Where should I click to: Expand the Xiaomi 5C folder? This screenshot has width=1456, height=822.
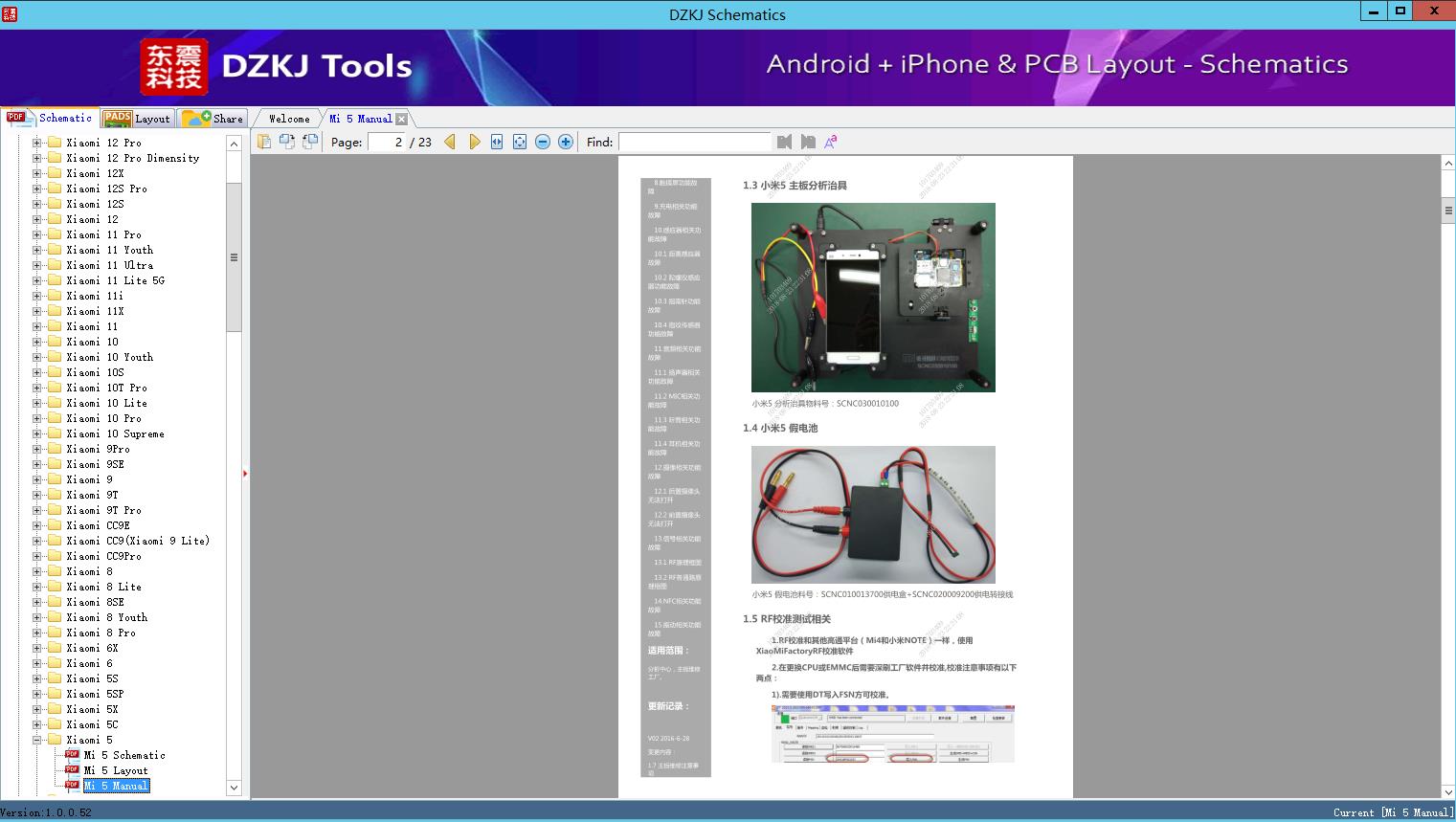(37, 724)
